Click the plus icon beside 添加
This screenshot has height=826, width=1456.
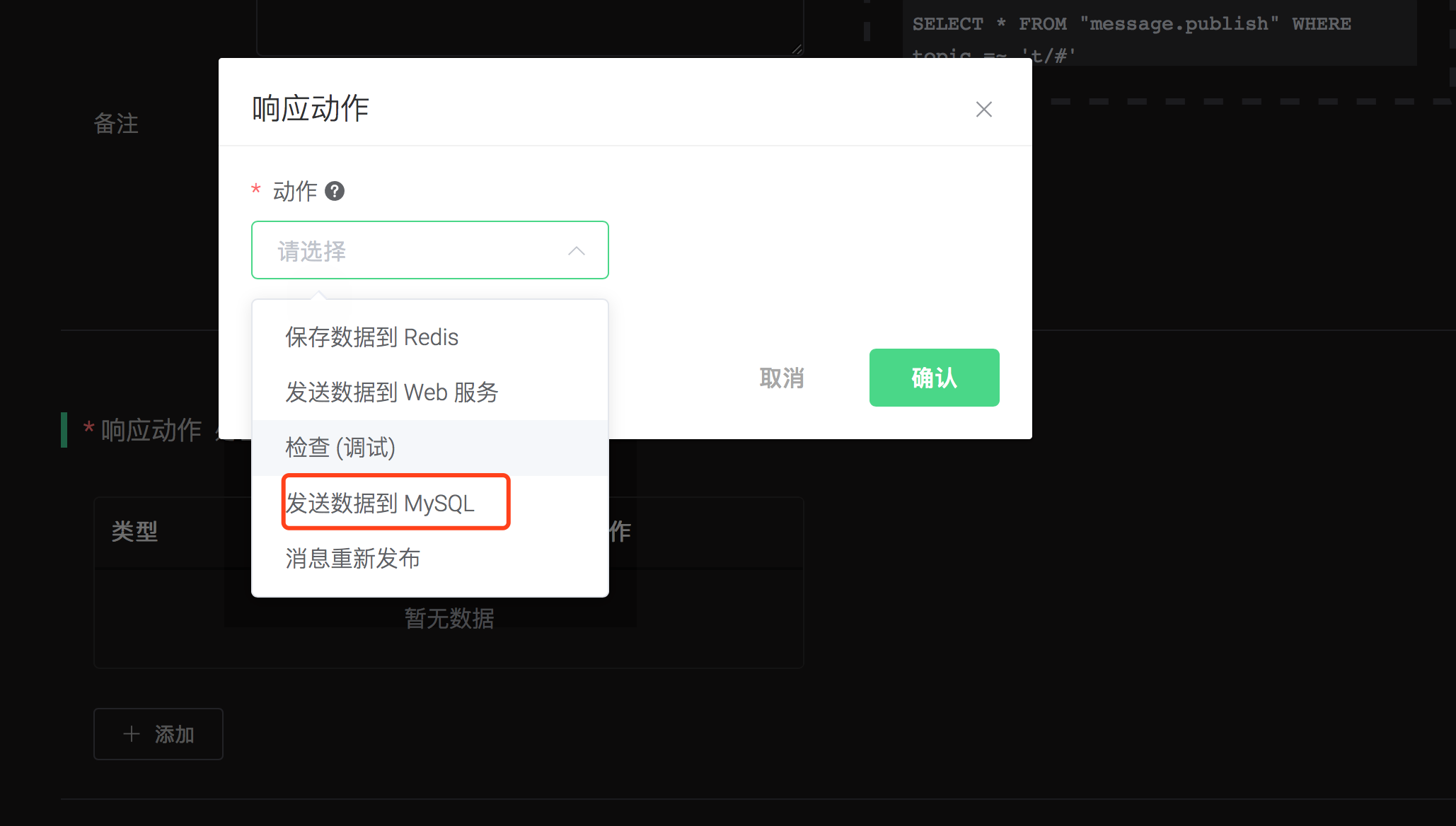(x=132, y=734)
